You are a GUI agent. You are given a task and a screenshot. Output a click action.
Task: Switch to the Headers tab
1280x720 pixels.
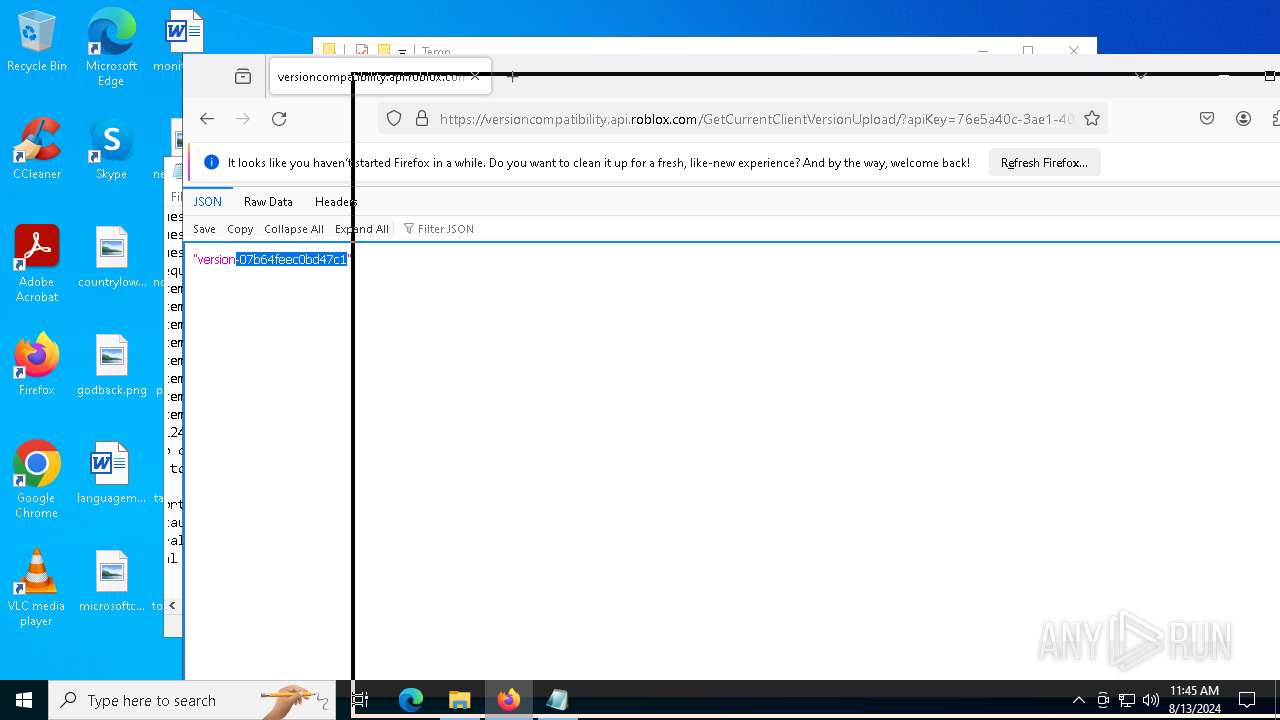pos(335,202)
